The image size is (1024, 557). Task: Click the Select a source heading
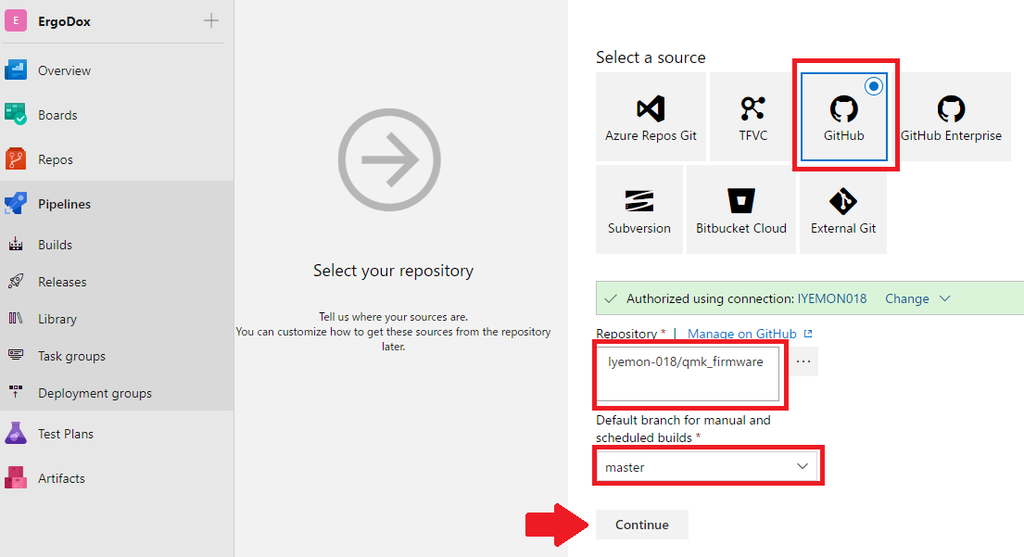point(650,57)
